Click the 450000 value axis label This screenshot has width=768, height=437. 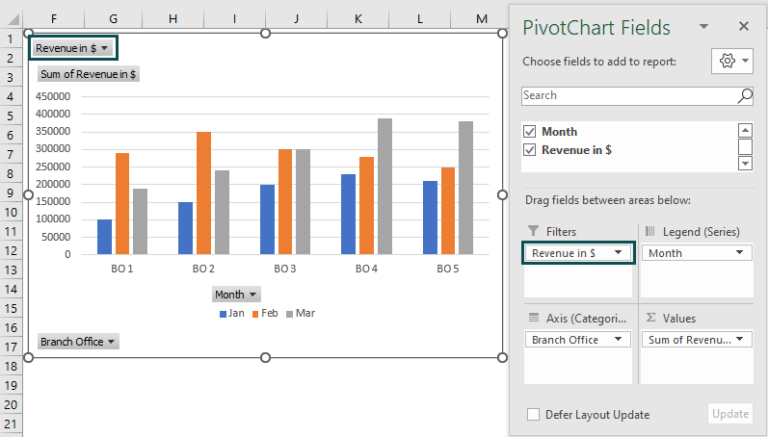click(53, 97)
